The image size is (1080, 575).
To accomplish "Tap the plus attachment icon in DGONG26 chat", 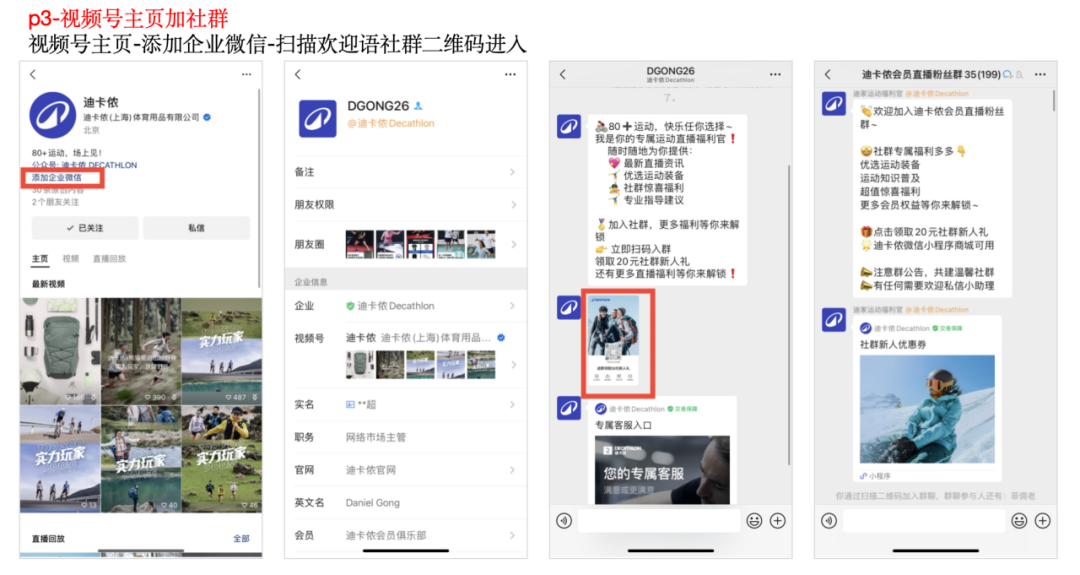I will (x=778, y=521).
